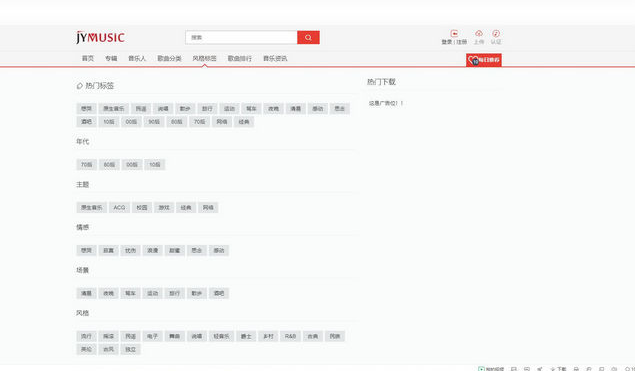Choose the 驾车 tag under 场景
This screenshot has height=371, width=635.
point(130,293)
